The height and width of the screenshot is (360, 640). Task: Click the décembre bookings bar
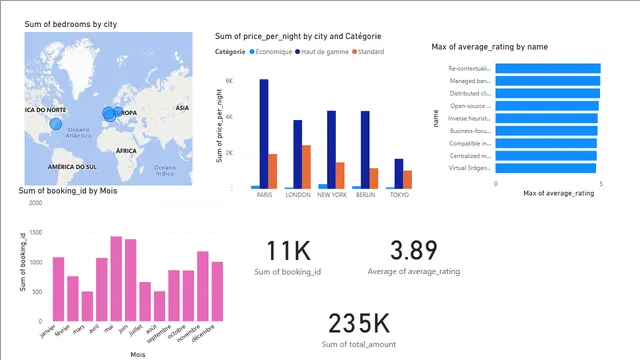tap(217, 291)
